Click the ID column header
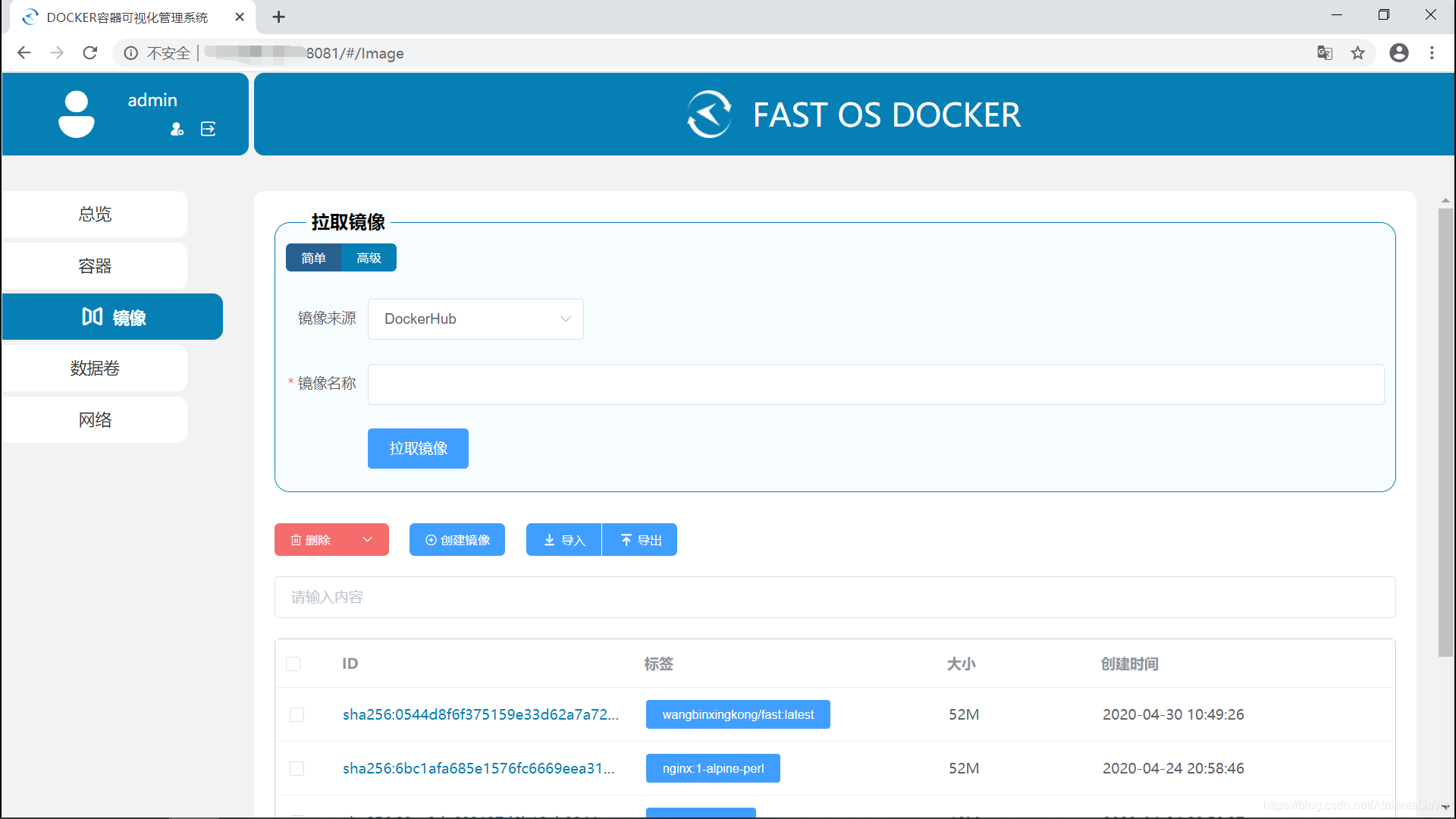Image resolution: width=1456 pixels, height=819 pixels. coord(350,664)
